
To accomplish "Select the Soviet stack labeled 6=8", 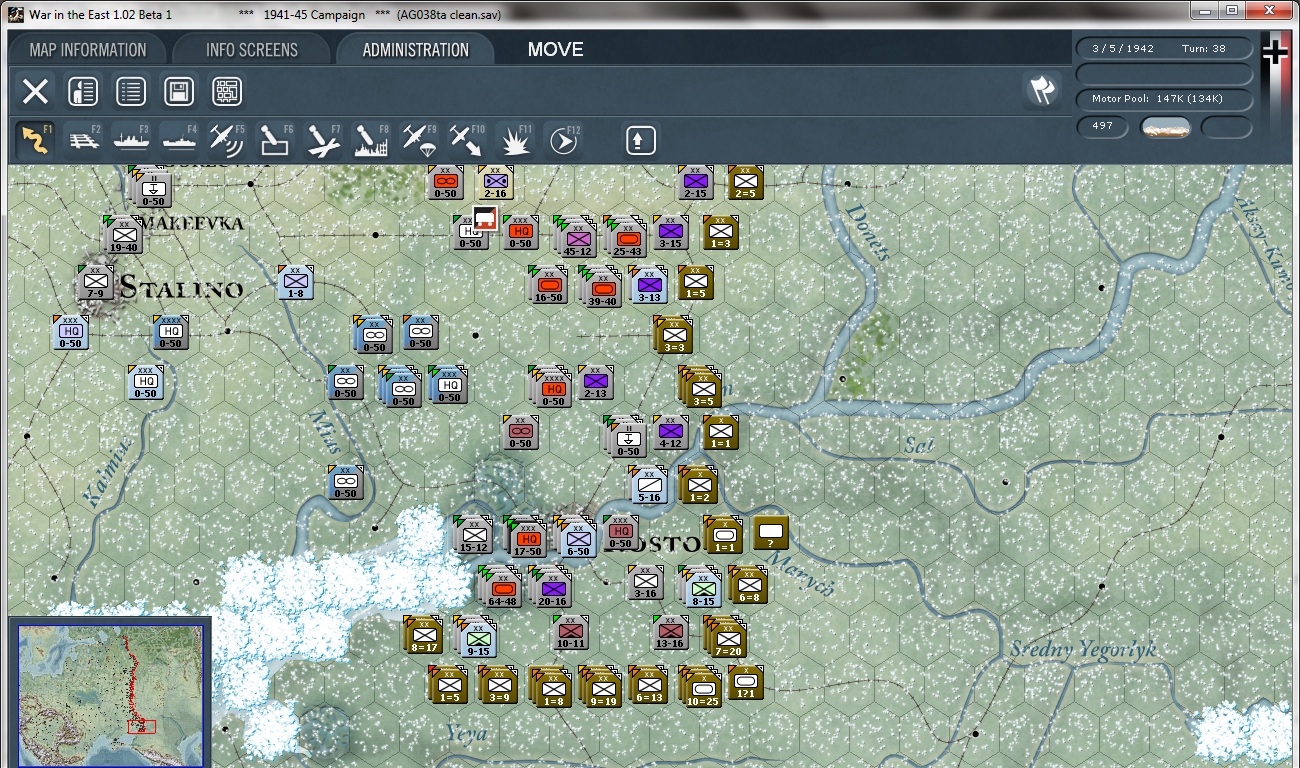I will 748,585.
